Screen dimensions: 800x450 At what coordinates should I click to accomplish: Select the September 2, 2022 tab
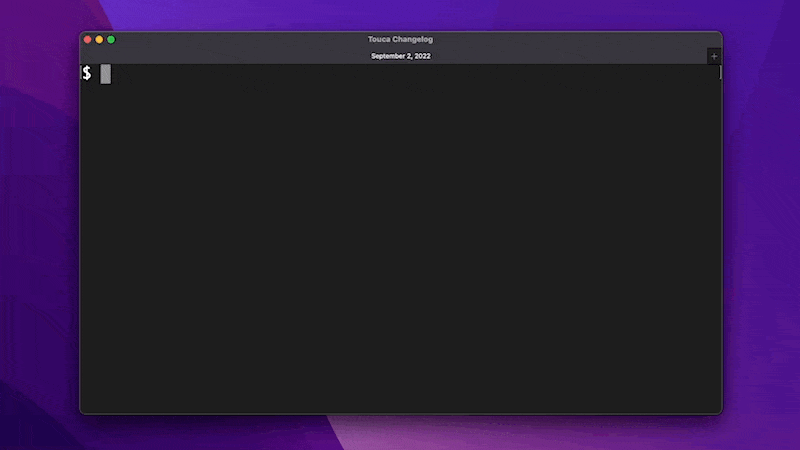coord(401,56)
